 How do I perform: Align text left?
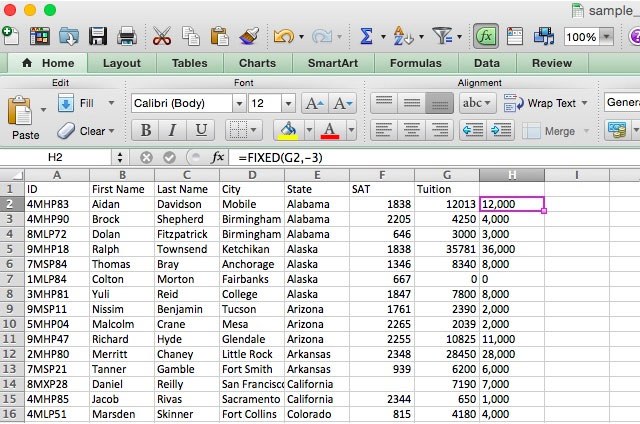(383, 131)
